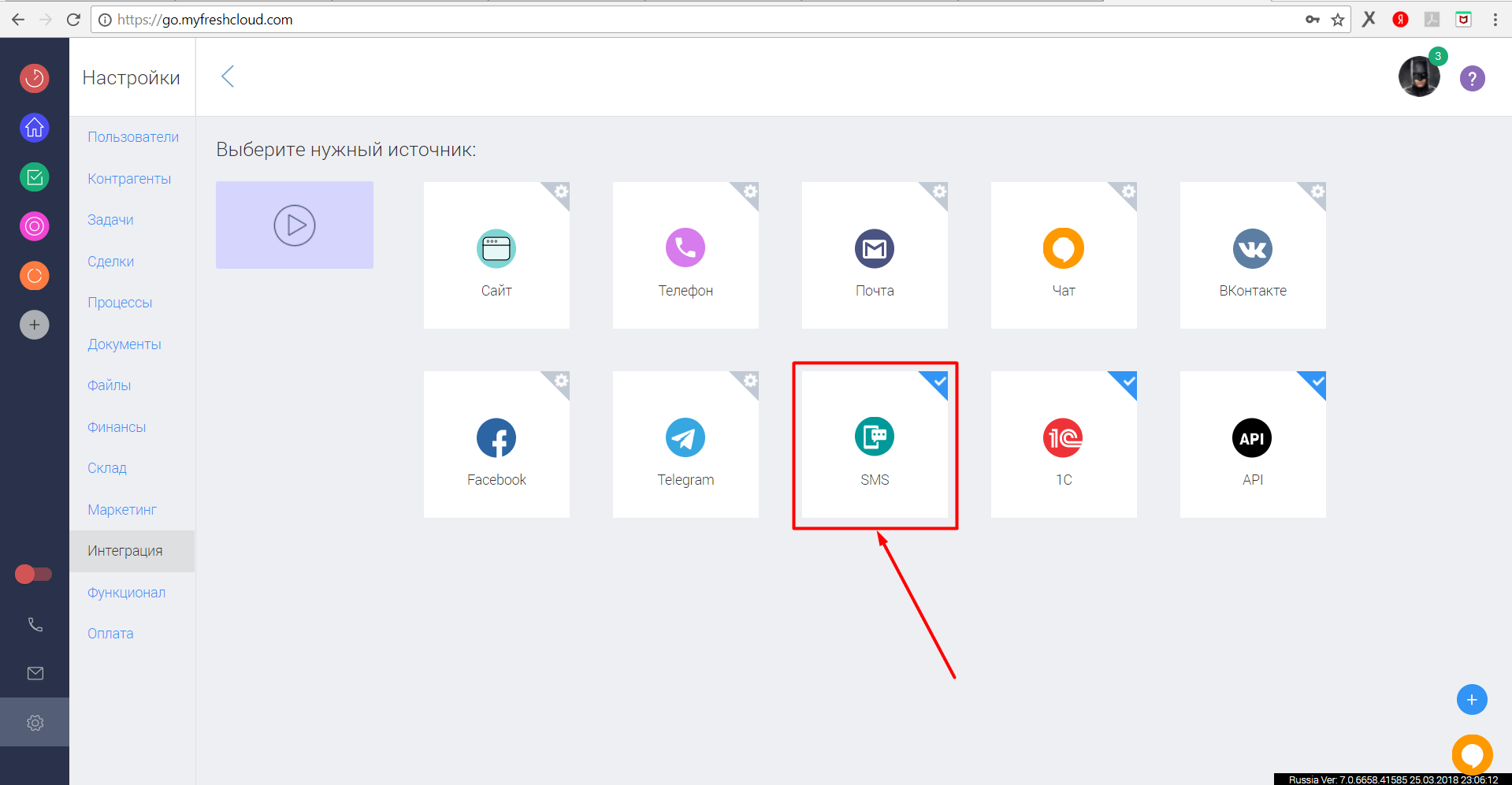Open the phone icon in sidebar
1512x785 pixels.
pos(35,625)
